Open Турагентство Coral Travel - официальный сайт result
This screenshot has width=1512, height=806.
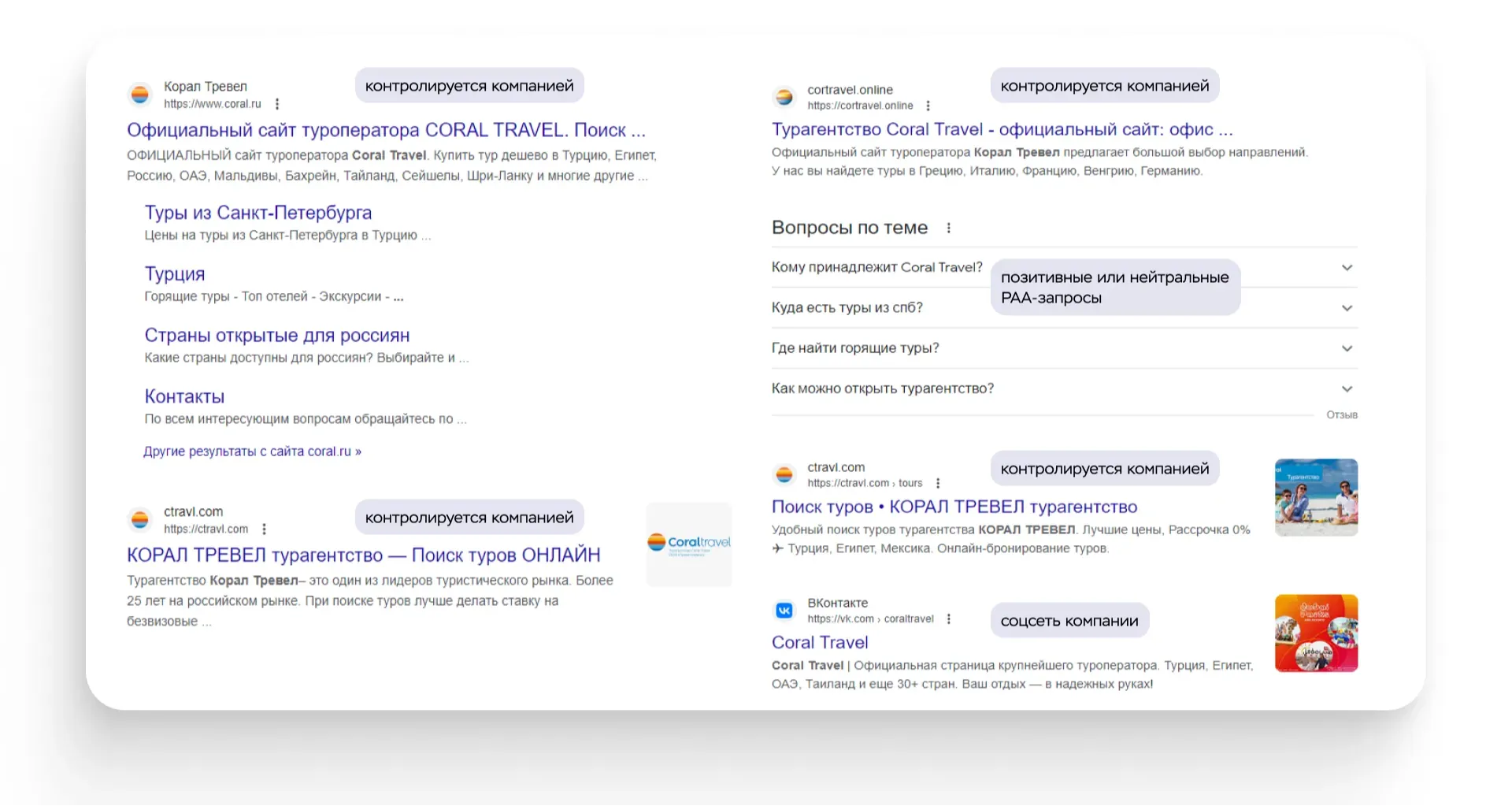point(1002,129)
